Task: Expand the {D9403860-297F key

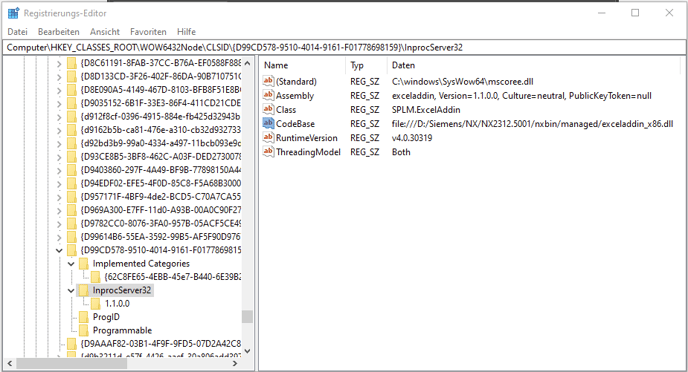Action: 59,170
